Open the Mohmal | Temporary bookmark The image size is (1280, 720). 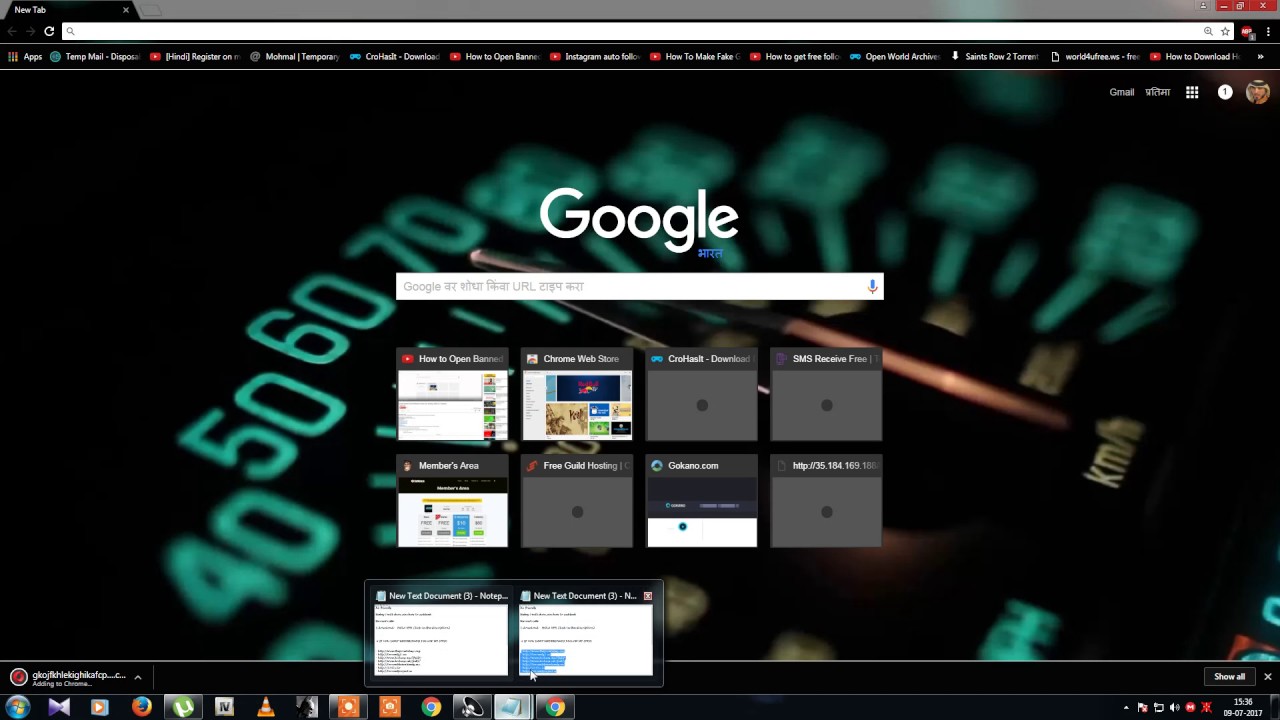click(x=295, y=57)
